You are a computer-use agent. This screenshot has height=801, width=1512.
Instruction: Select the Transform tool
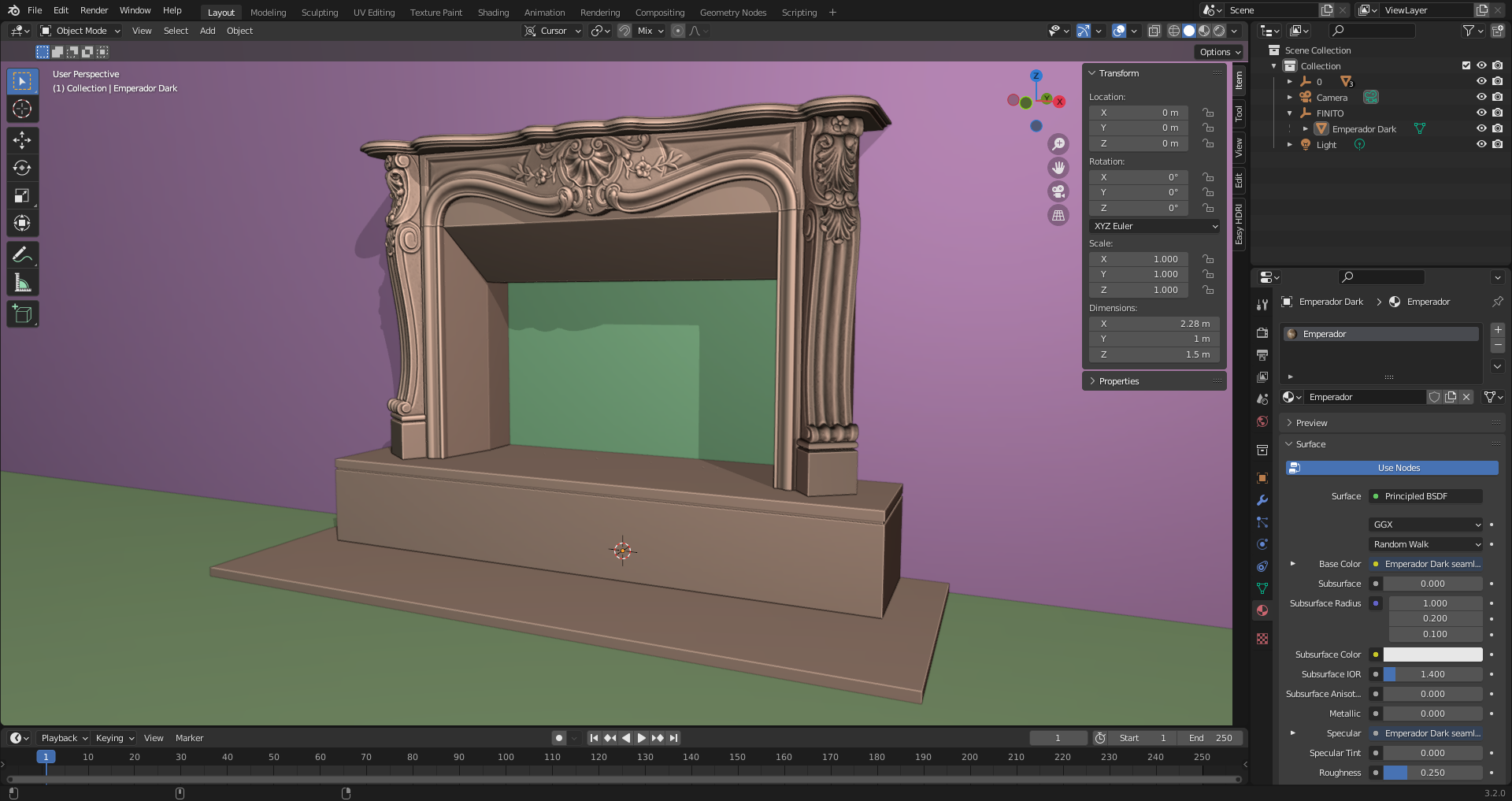coord(22,223)
